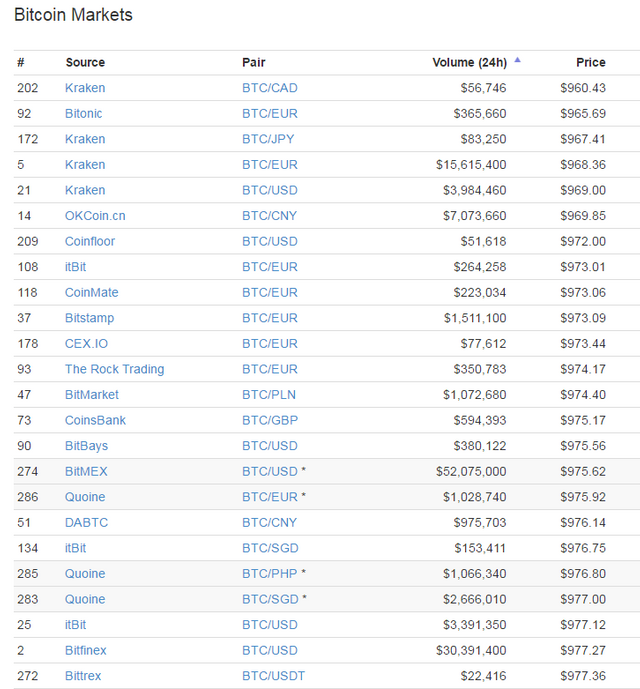Image resolution: width=640 pixels, height=689 pixels.
Task: Open the BitBays exchange link
Action: coord(86,446)
